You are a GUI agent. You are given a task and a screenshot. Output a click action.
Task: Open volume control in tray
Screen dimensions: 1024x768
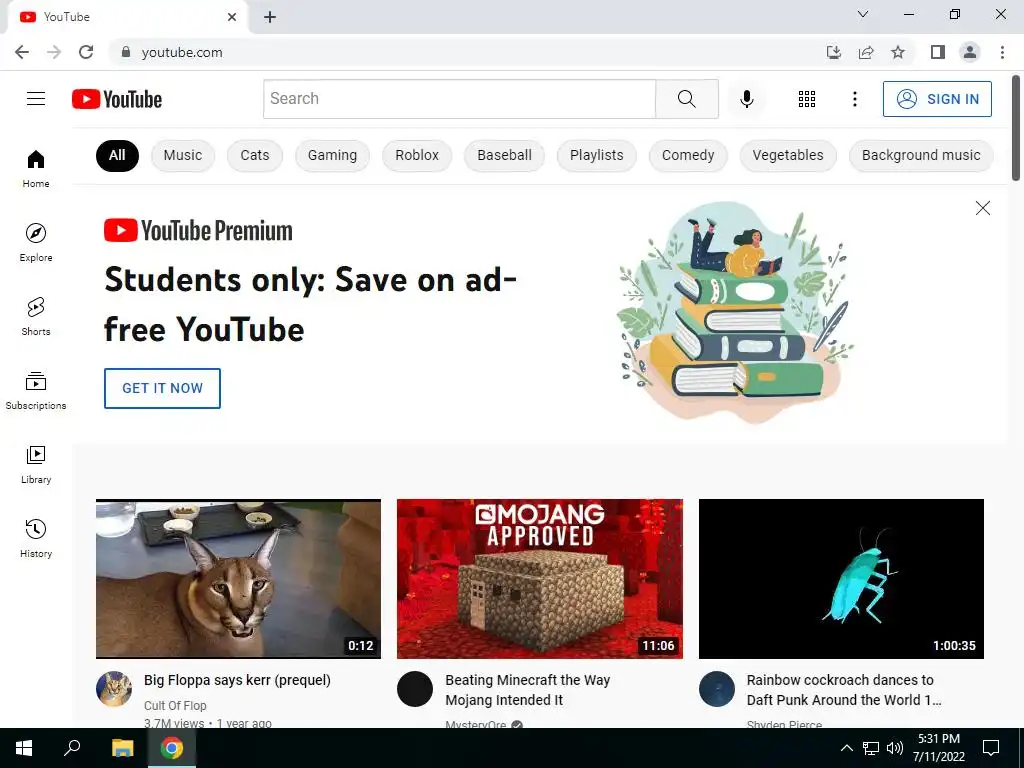click(895, 748)
